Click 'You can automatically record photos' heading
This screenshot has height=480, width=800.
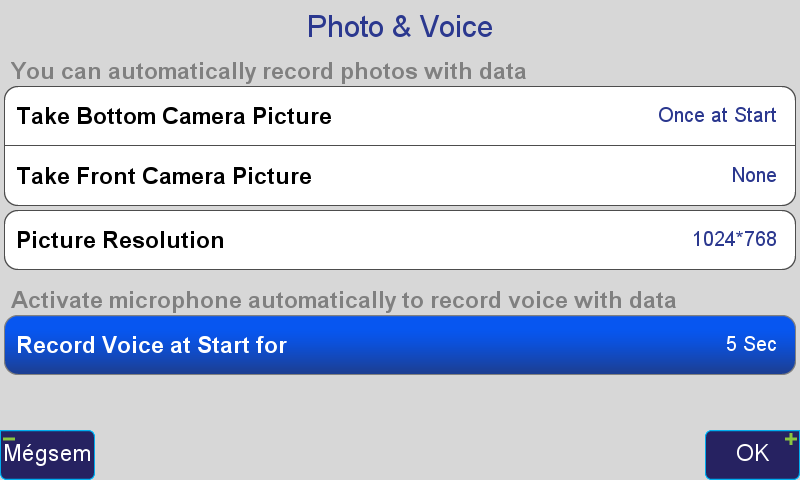click(268, 72)
